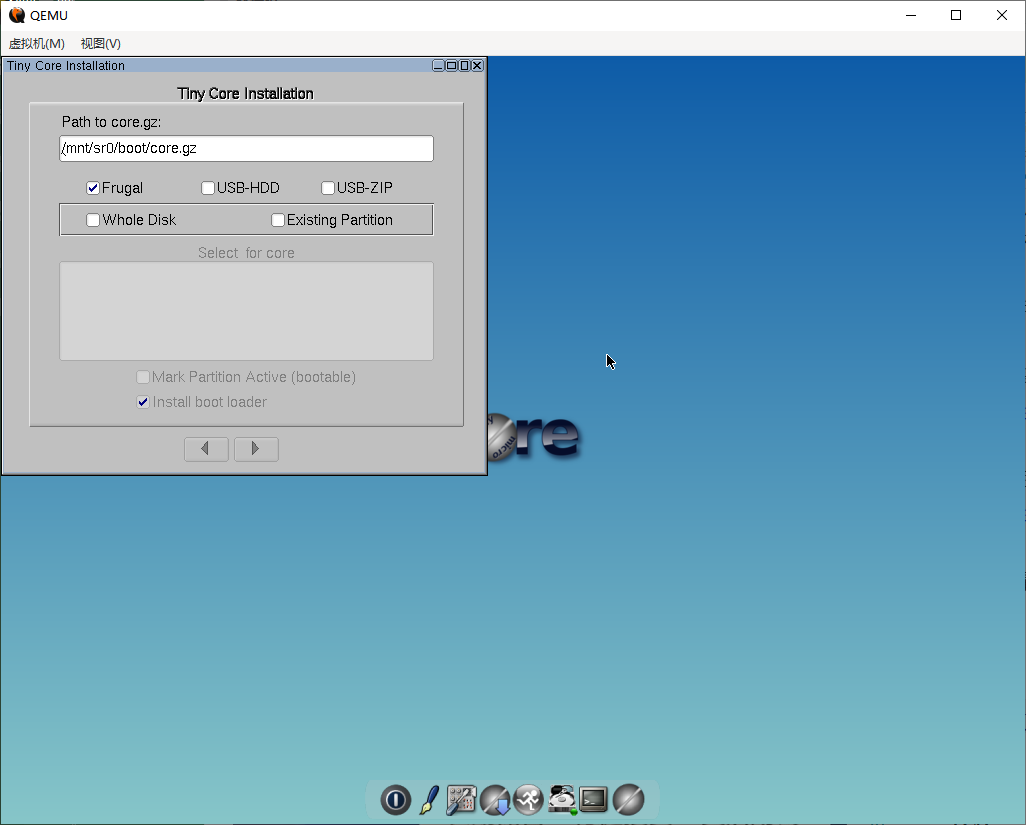Select the Existing Partition option
Image resolution: width=1026 pixels, height=825 pixels.
point(278,220)
